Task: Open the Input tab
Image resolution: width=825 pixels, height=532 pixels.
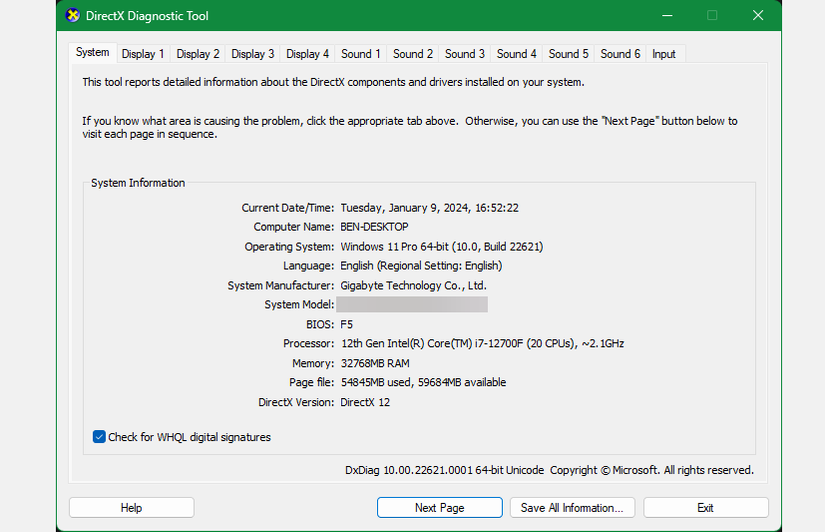Action: pos(664,54)
